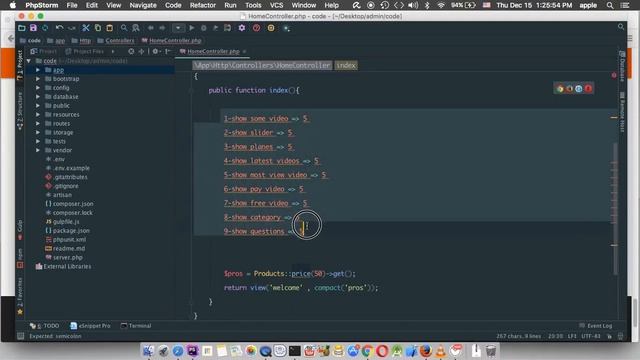Open External Libraries node
The height and width of the screenshot is (360, 640).
point(63,267)
